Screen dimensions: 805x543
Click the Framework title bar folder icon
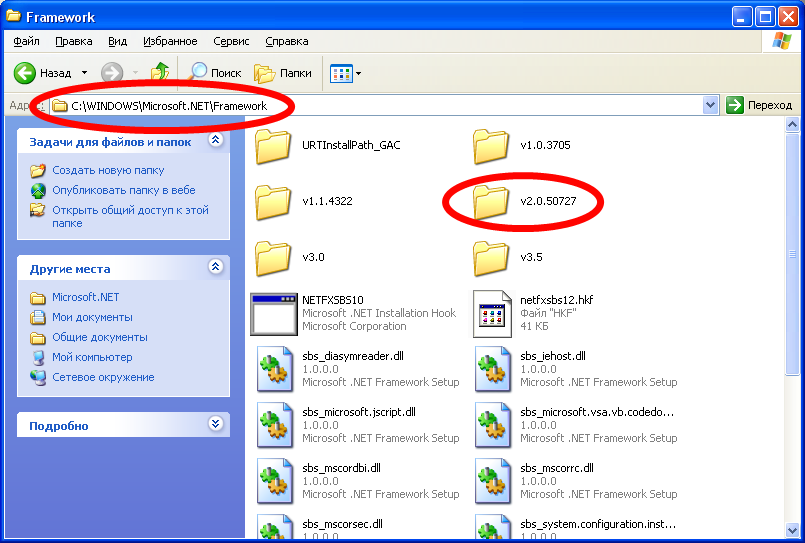point(13,15)
